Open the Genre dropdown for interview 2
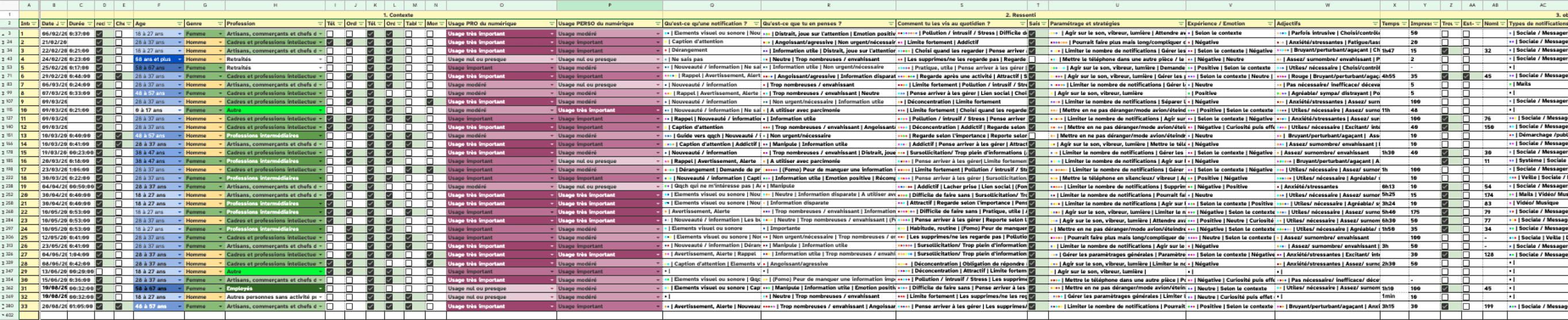The height and width of the screenshot is (320, 1568). 220,43
